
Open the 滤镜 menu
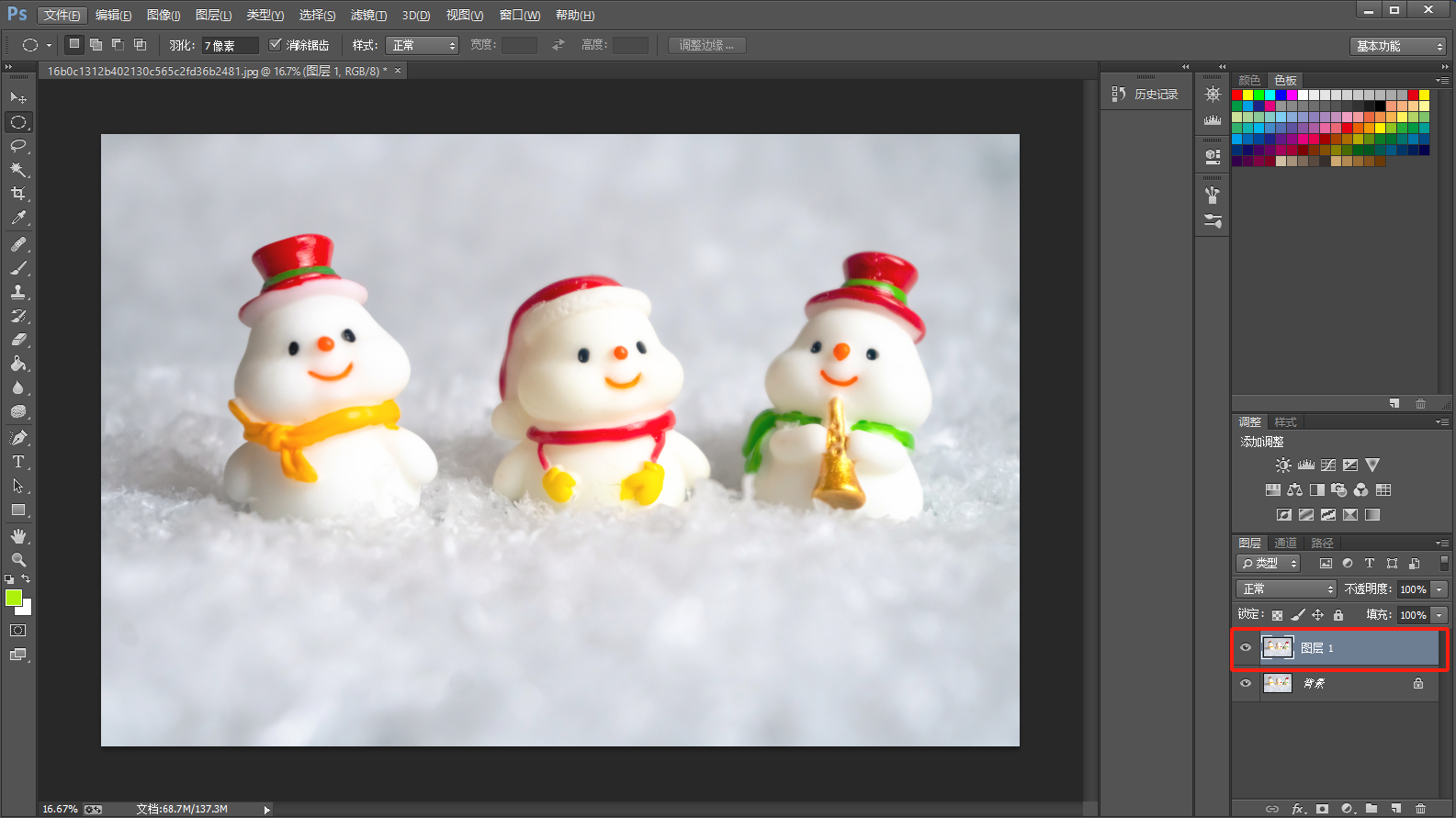[x=368, y=15]
